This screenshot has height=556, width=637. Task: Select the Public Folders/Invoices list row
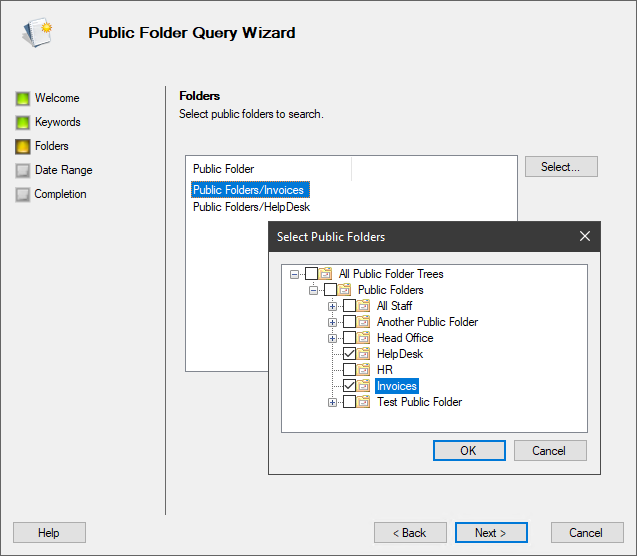250,190
